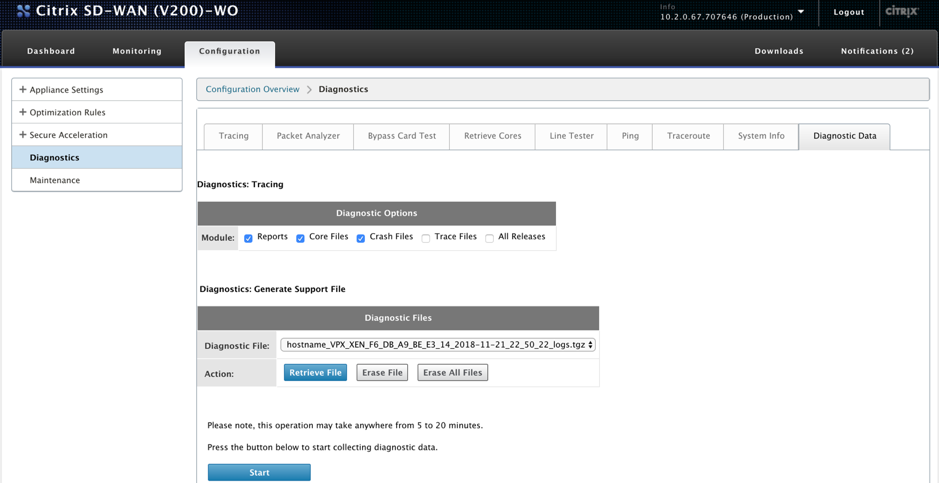
Task: Enable the Trace Files checkbox
Action: 426,238
